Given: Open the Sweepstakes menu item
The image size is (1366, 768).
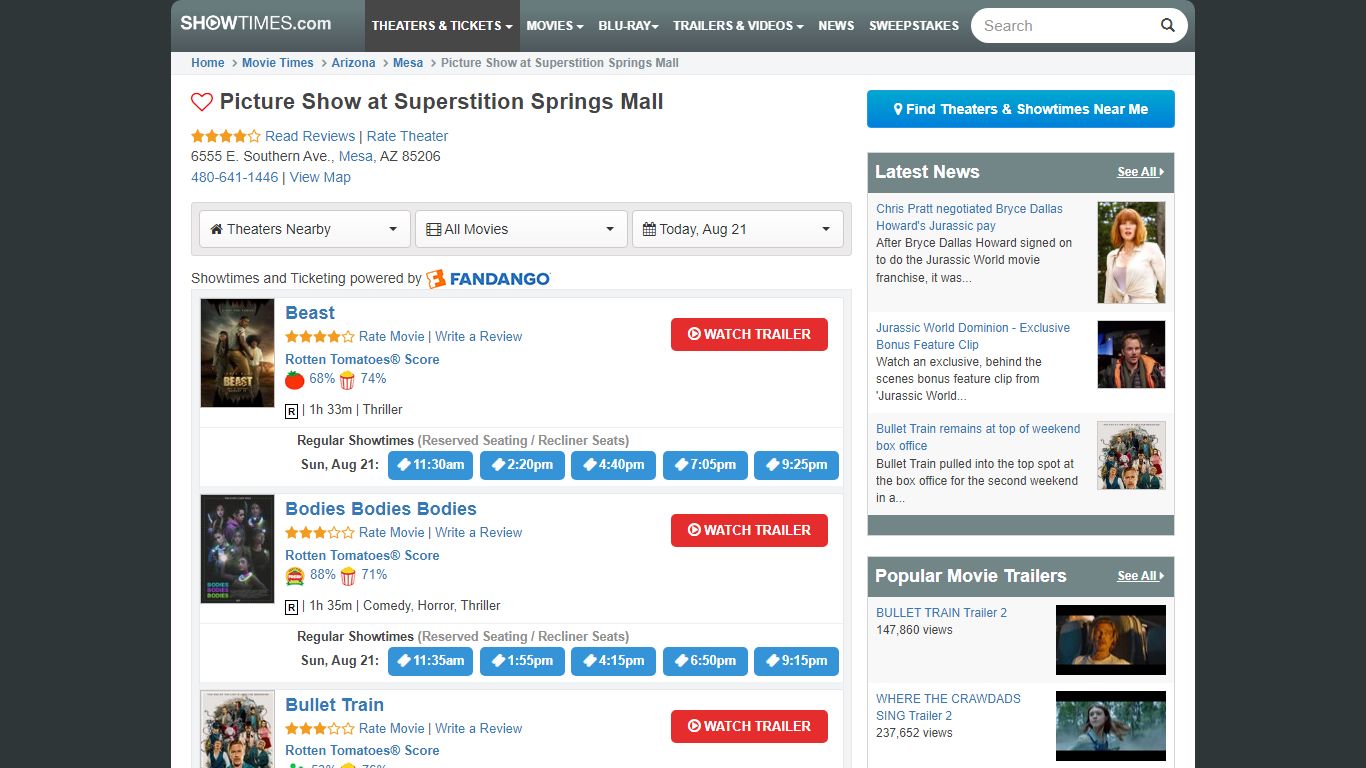Looking at the screenshot, I should (x=914, y=26).
